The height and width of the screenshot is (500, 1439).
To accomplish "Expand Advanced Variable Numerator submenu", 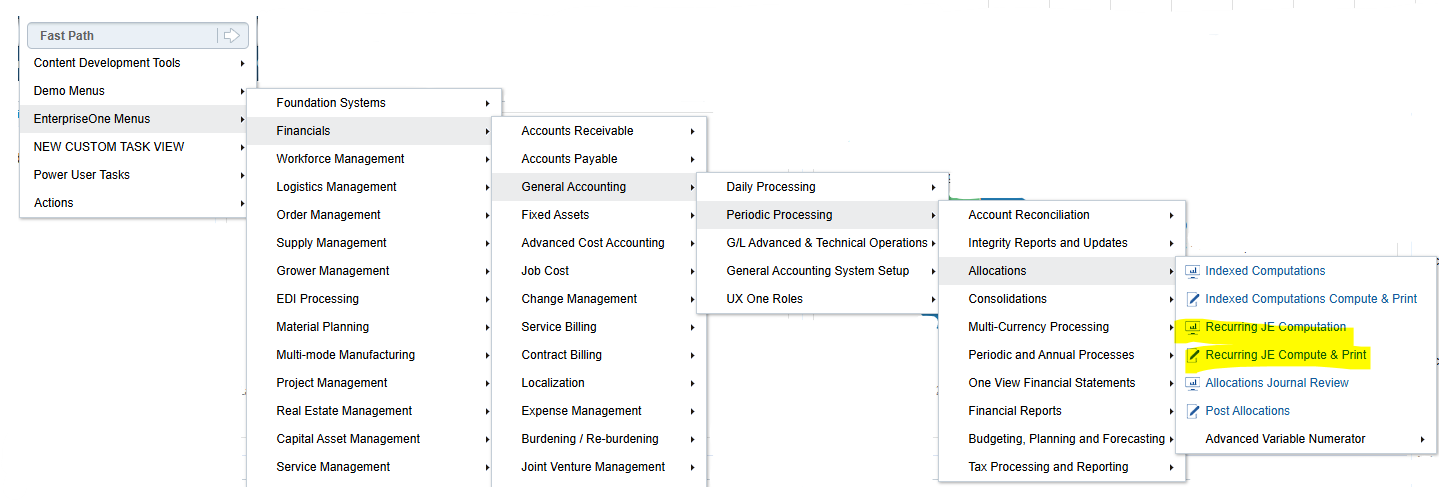I will tap(1306, 439).
